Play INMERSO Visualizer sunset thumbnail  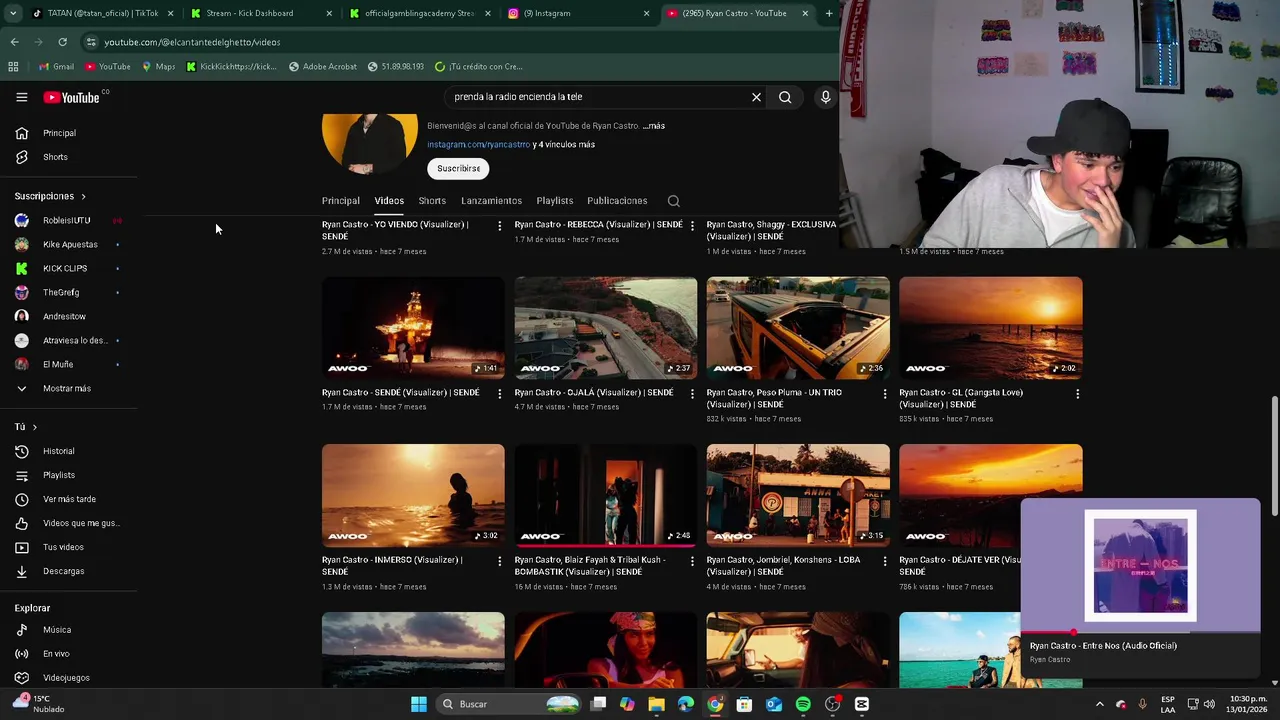(413, 496)
